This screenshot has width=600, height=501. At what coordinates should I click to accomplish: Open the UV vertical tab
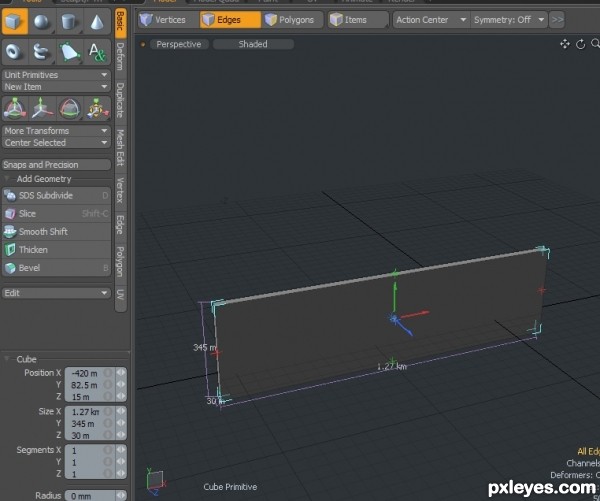click(120, 295)
